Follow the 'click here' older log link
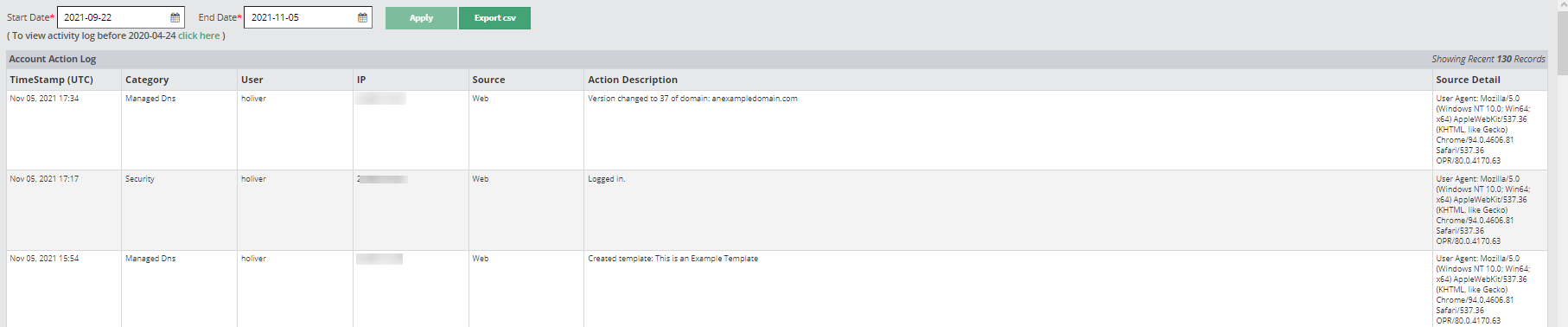The width and height of the screenshot is (1568, 327). coord(199,35)
